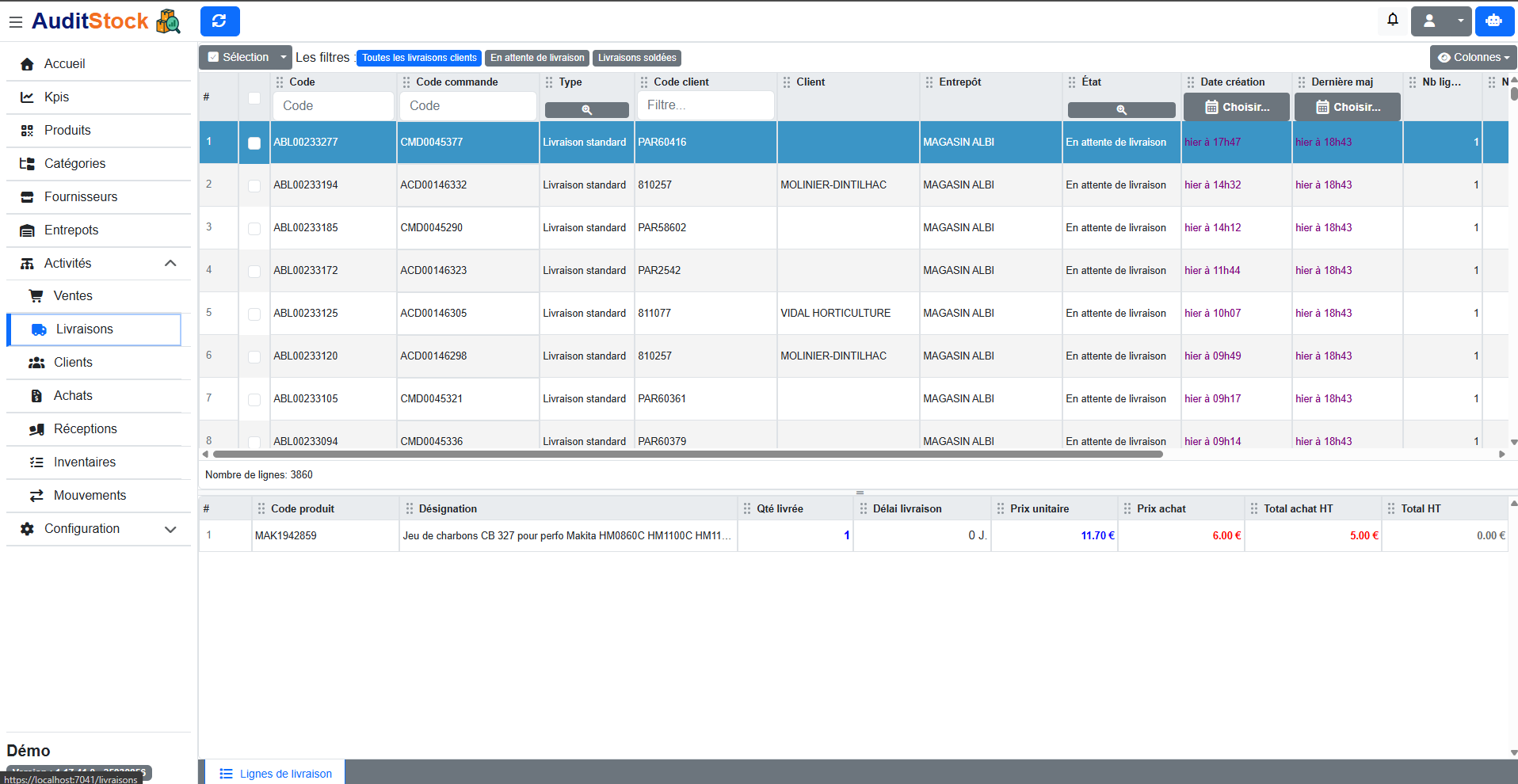Toggle the select-all header checkbox

(x=254, y=98)
